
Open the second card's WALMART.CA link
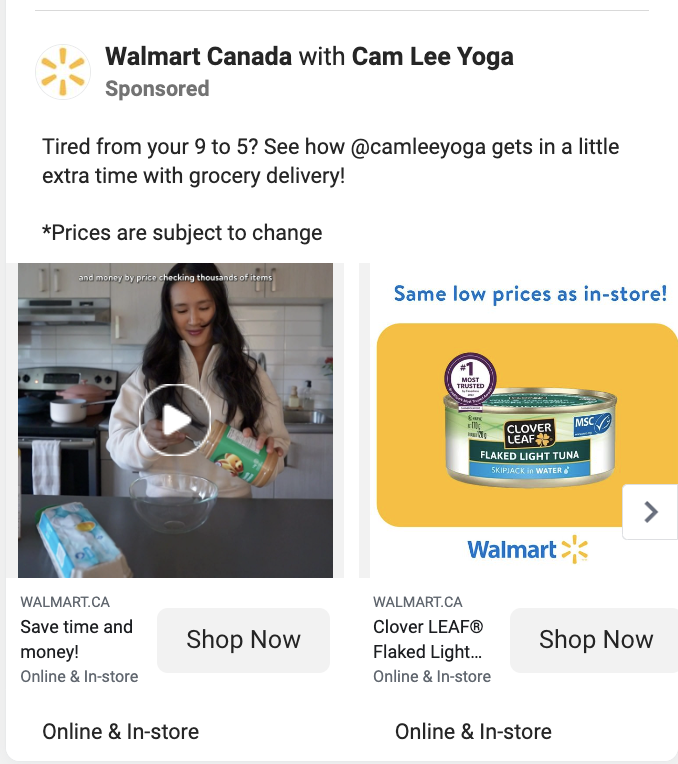(418, 602)
